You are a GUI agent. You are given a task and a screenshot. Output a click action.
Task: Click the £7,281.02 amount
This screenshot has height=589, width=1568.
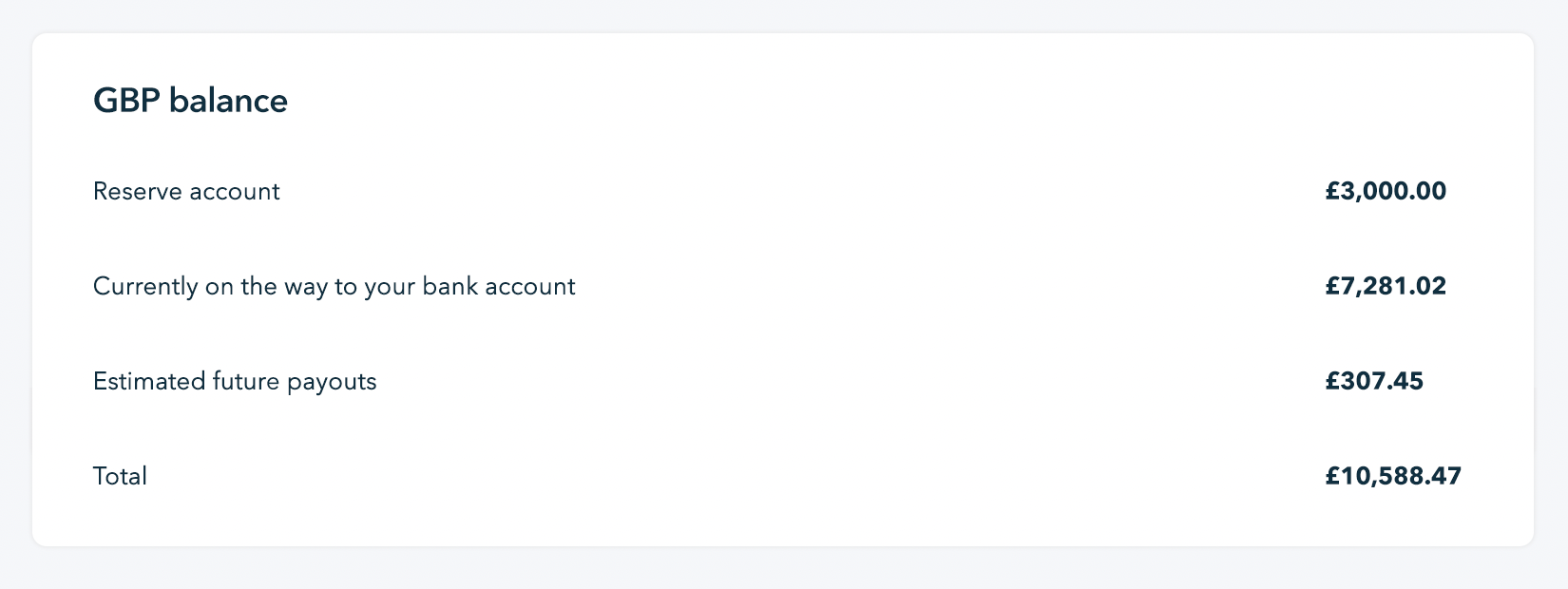[1386, 287]
